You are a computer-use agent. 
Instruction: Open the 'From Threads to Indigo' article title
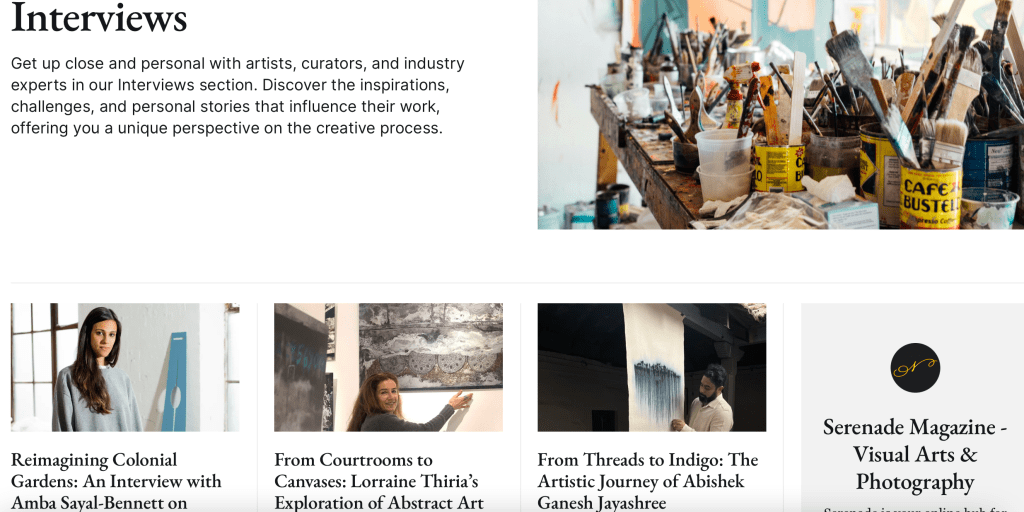(647, 481)
